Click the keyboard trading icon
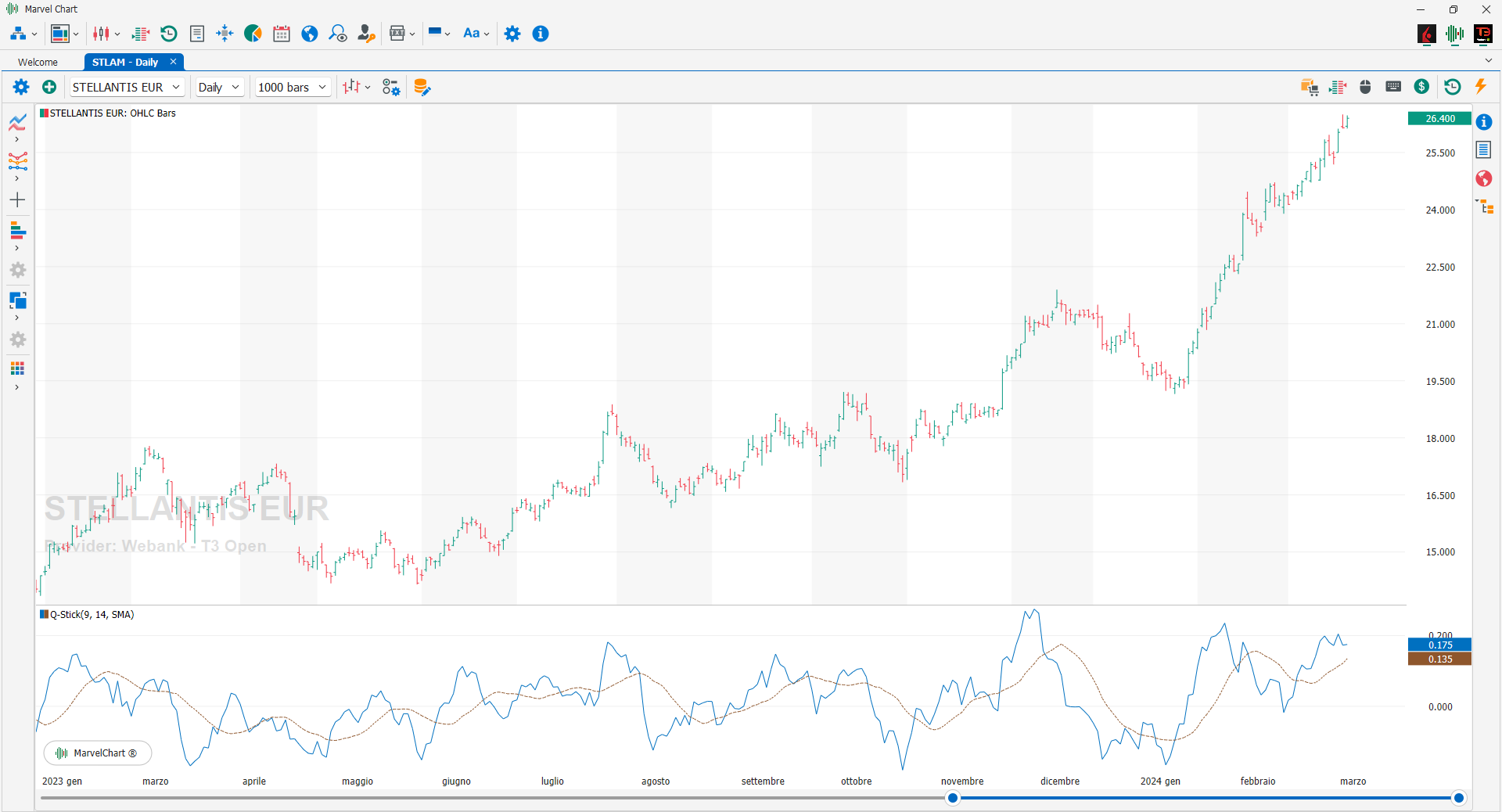The image size is (1502, 812). (x=1393, y=87)
